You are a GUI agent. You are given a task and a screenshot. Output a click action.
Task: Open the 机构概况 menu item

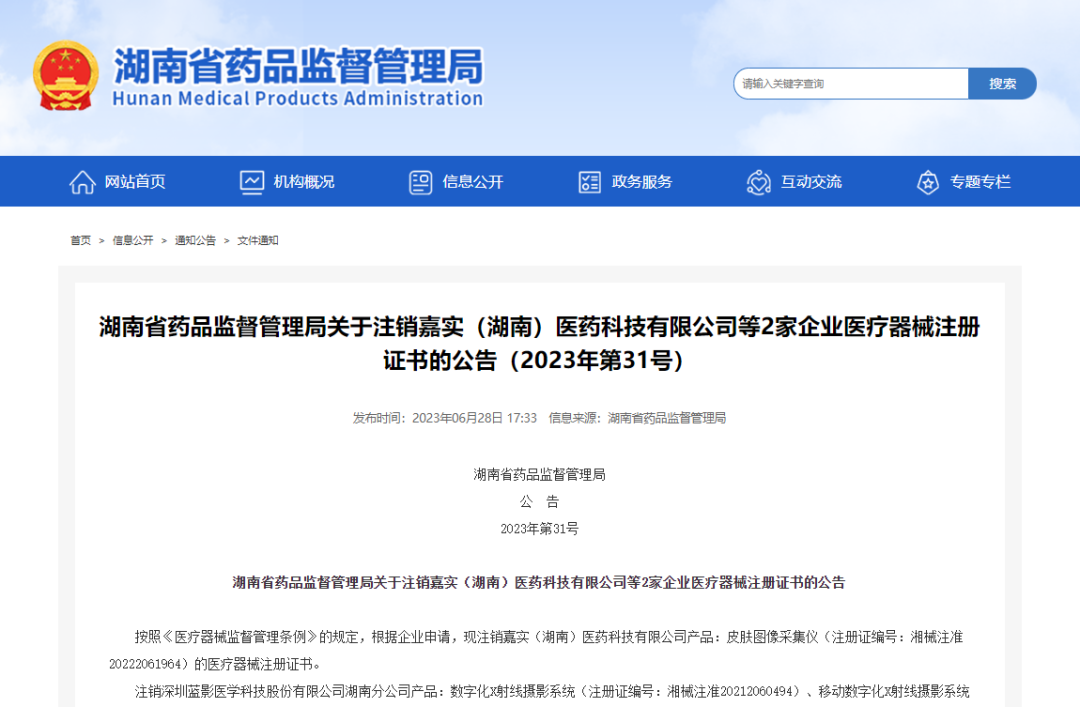[305, 181]
